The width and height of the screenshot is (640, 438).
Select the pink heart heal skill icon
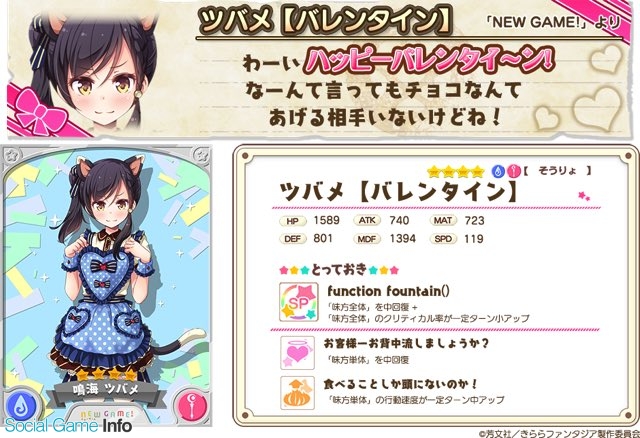tap(298, 353)
